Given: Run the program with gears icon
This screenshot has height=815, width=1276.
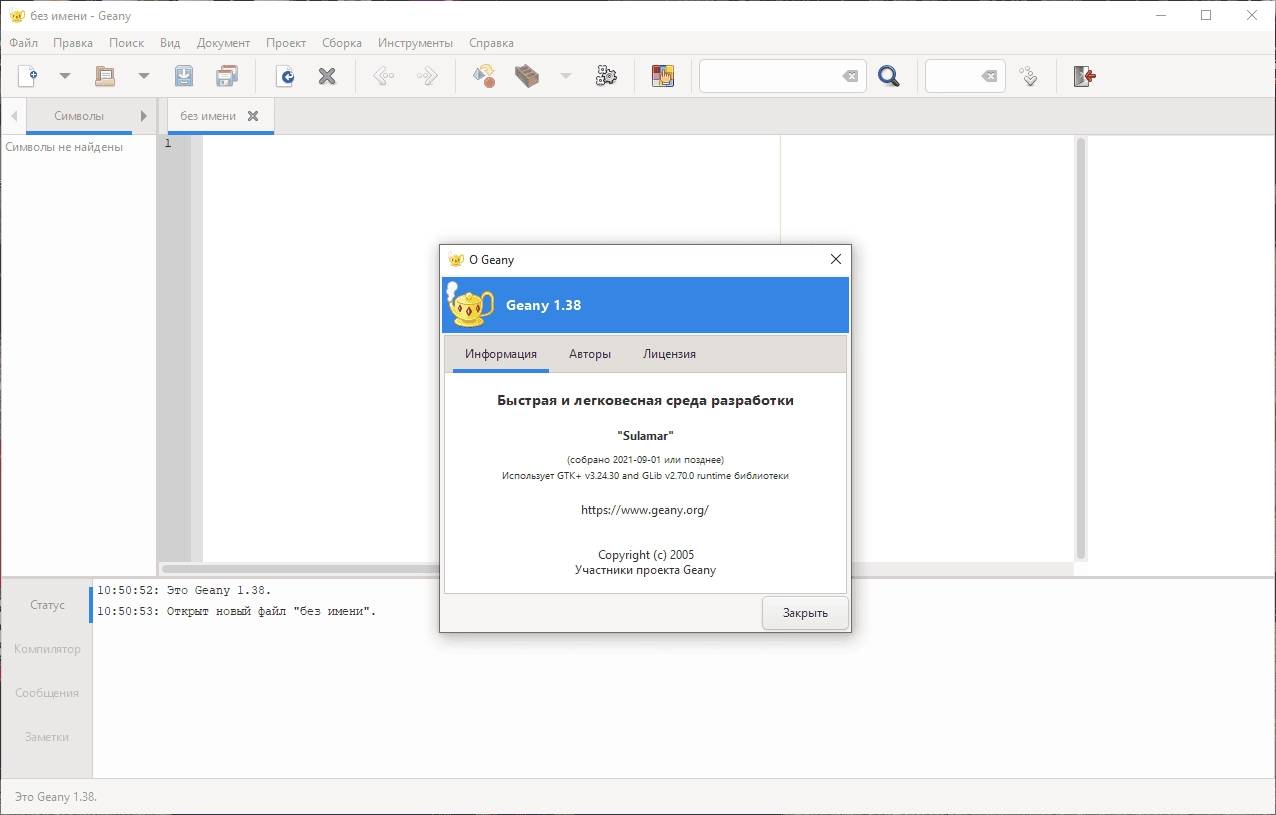Looking at the screenshot, I should click(606, 76).
